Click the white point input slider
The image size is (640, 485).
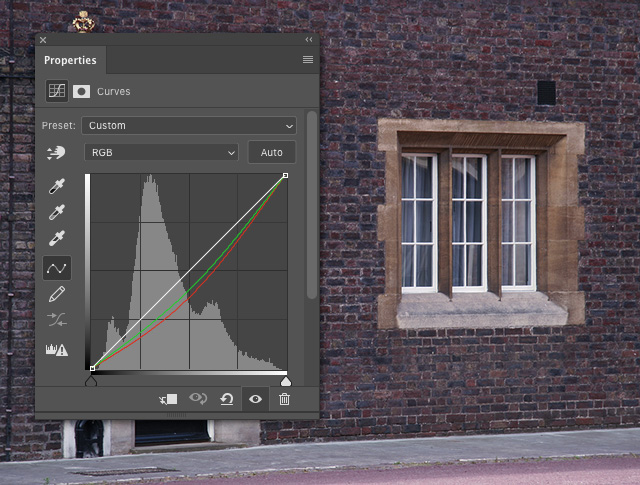[285, 381]
